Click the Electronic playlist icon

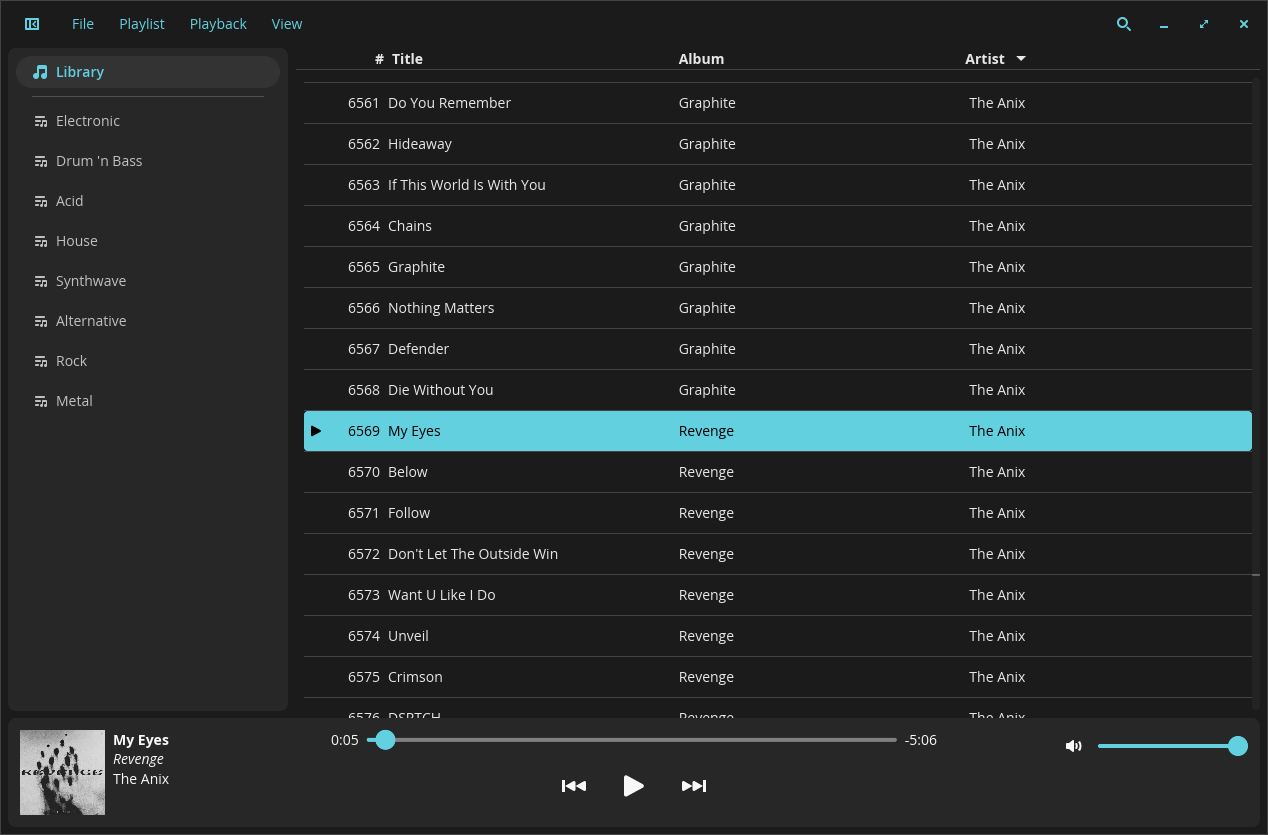click(41, 121)
